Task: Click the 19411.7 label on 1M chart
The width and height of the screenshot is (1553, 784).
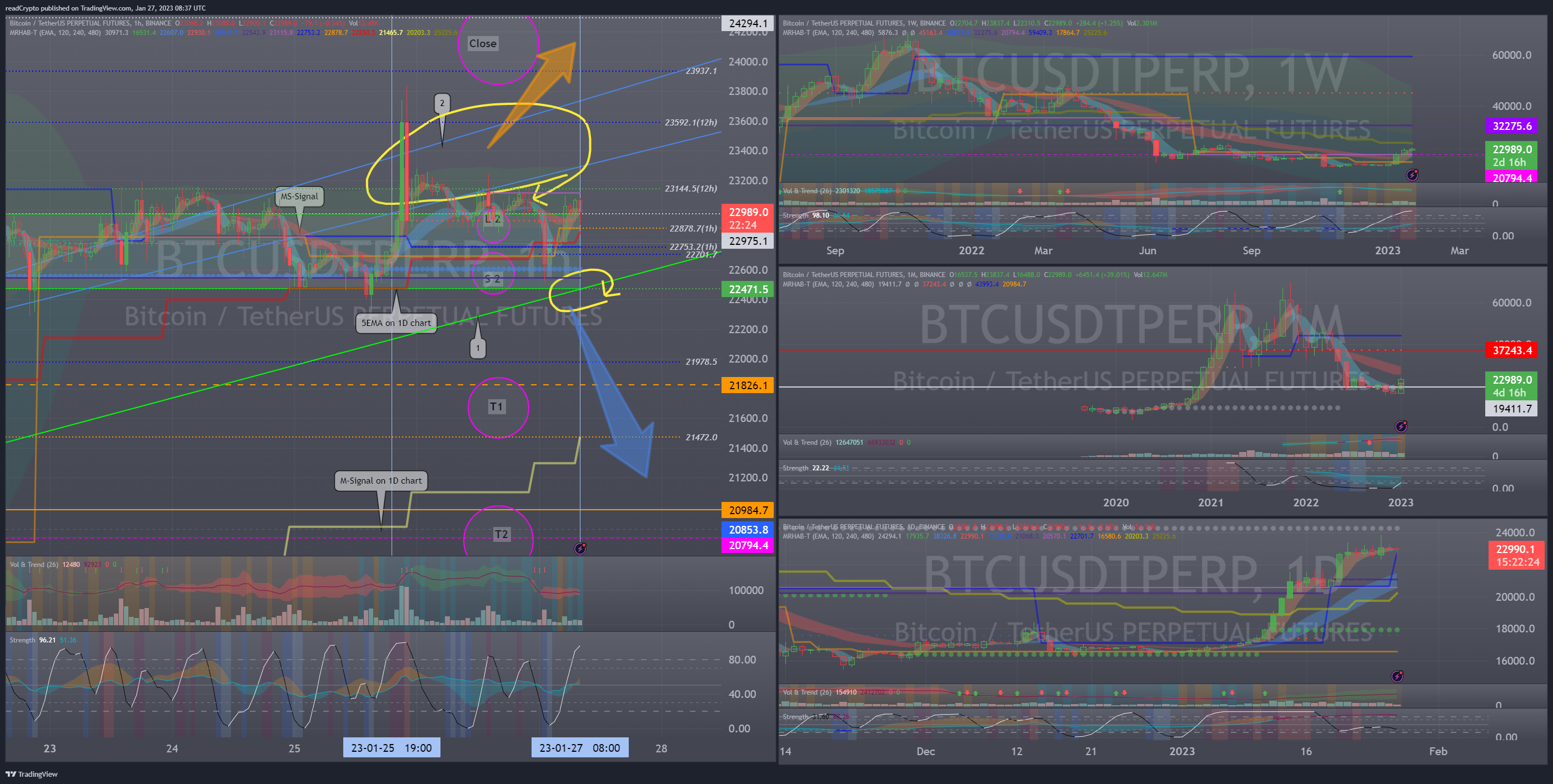Action: (1511, 409)
